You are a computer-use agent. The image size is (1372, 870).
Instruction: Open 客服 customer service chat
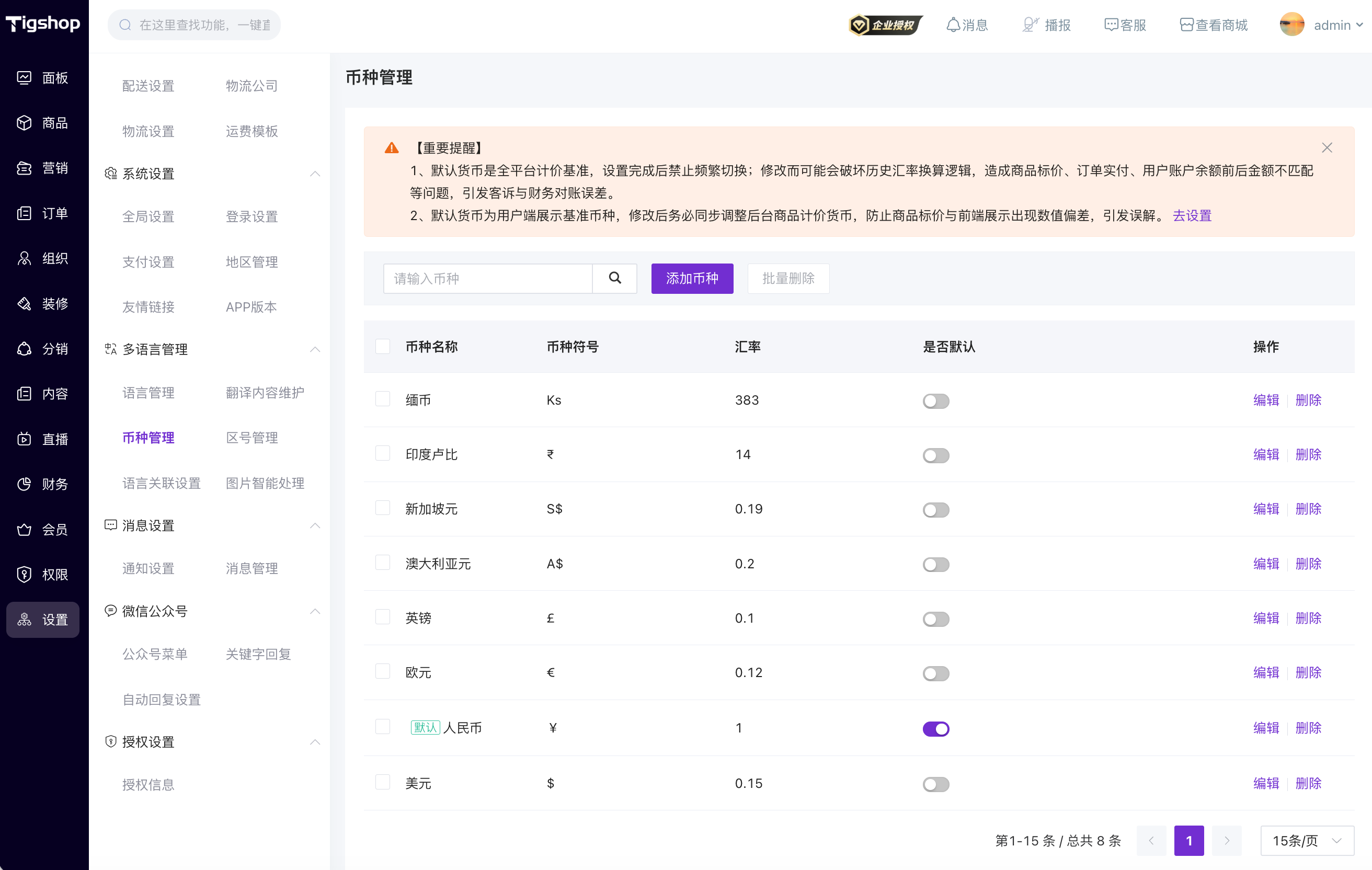point(1125,25)
